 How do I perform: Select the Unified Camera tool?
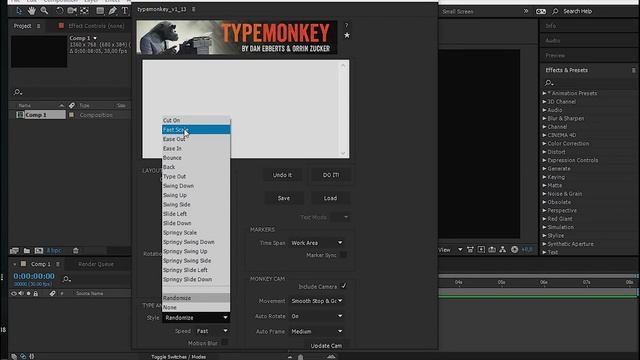coord(72,11)
